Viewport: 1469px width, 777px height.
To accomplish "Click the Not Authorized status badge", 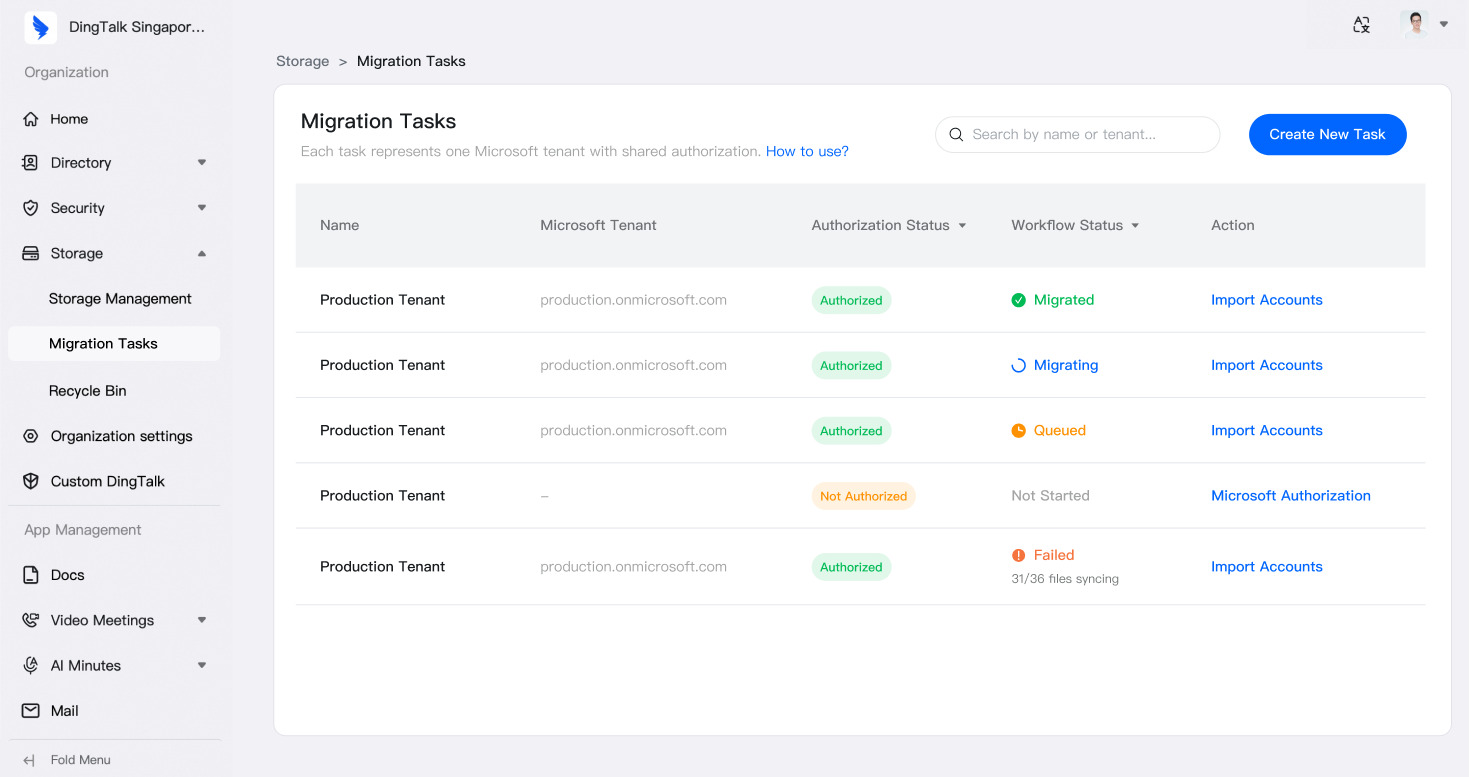I will (x=863, y=496).
